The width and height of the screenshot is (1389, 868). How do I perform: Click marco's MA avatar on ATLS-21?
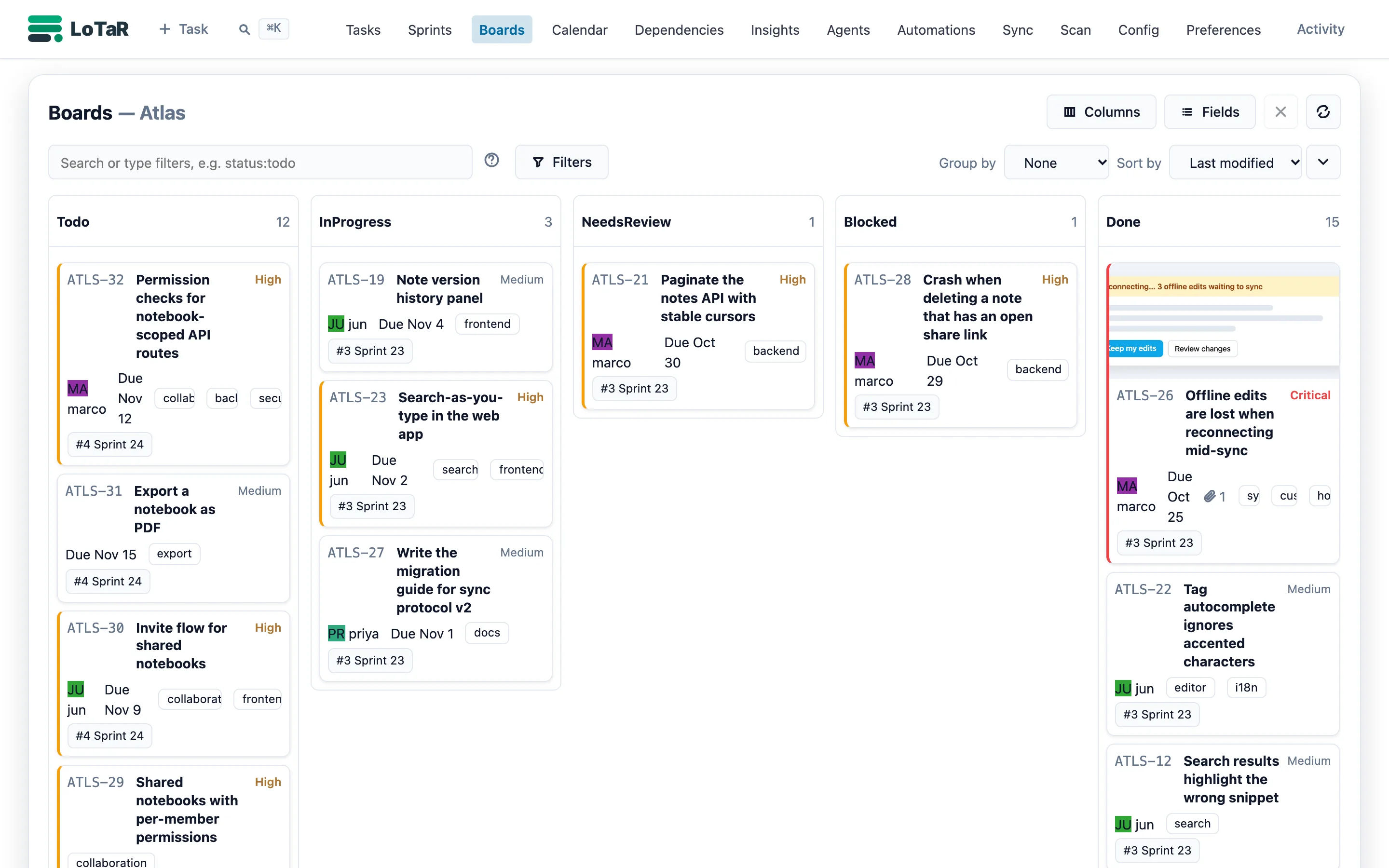pos(602,342)
